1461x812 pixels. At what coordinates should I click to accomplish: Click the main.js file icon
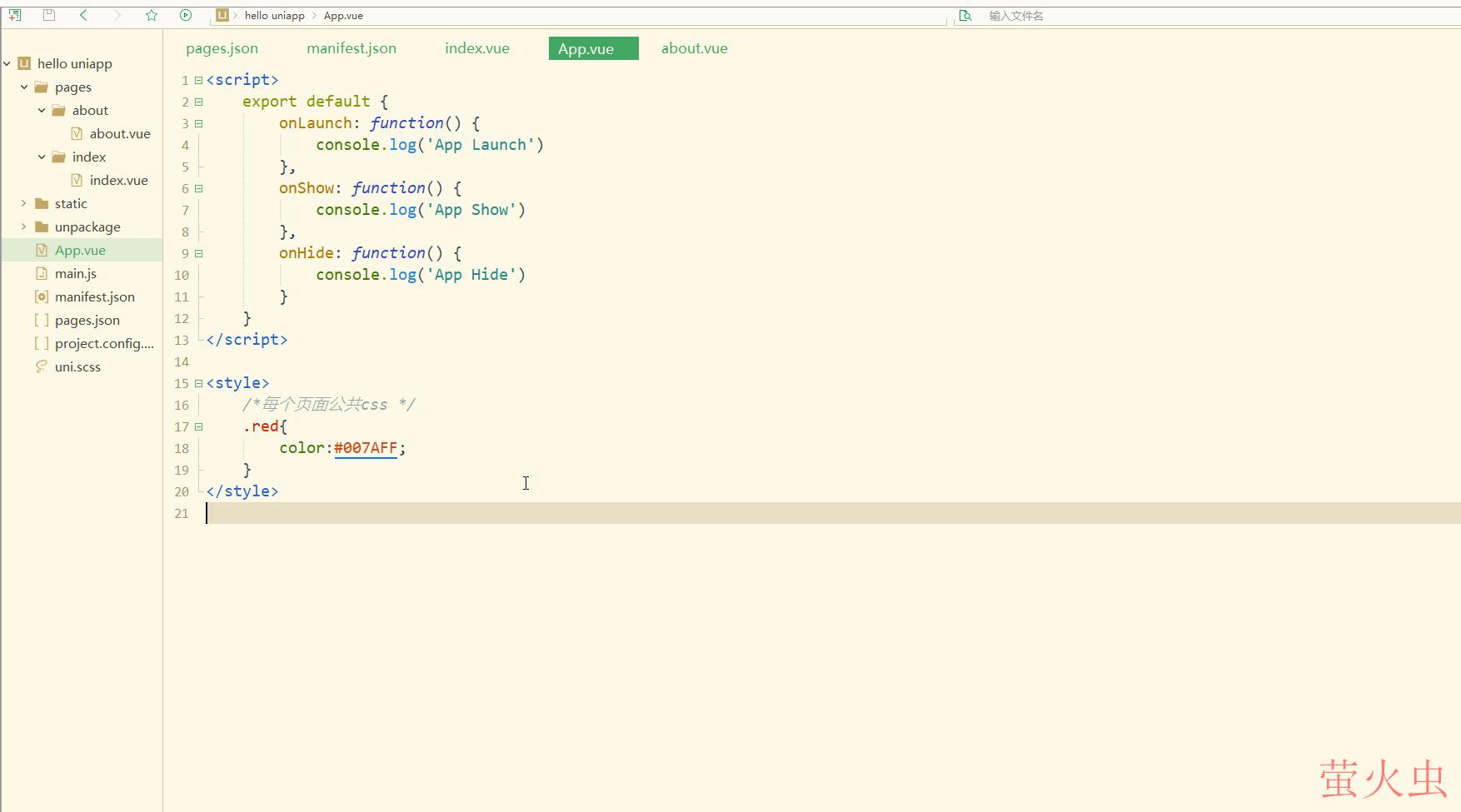click(42, 273)
